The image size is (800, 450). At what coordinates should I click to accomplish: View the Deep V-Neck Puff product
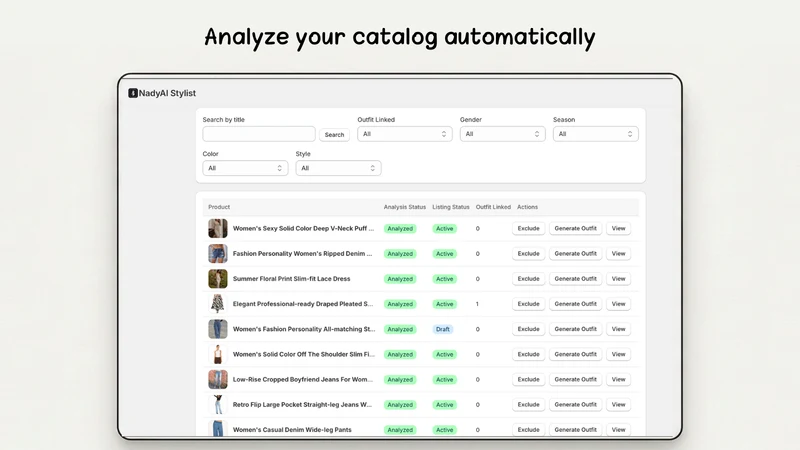click(x=618, y=229)
